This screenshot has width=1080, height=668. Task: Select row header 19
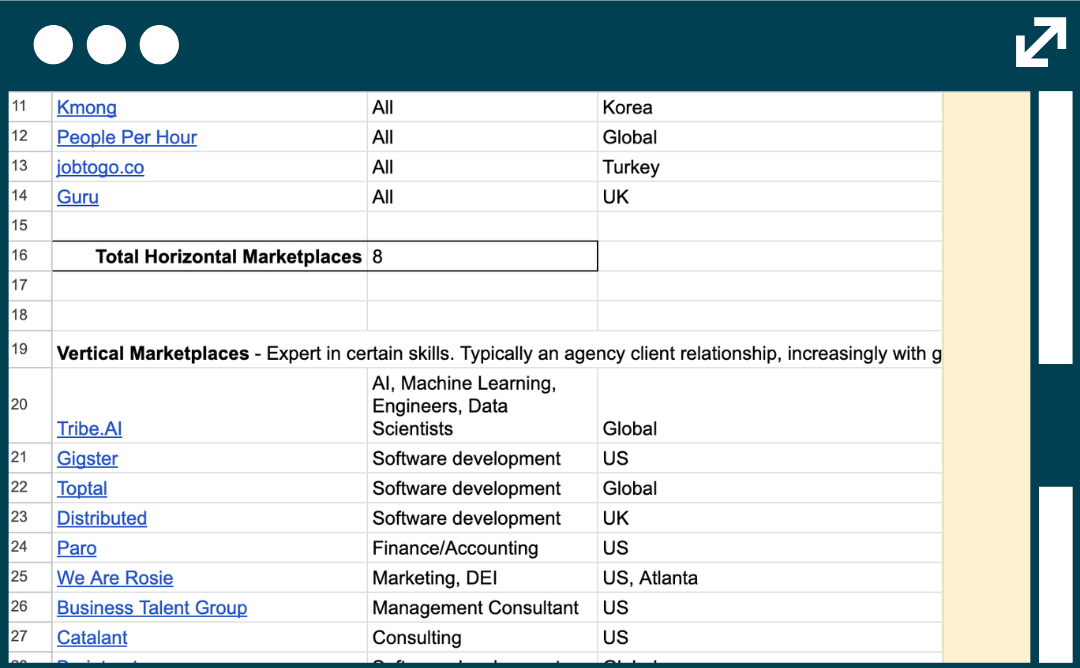click(30, 349)
